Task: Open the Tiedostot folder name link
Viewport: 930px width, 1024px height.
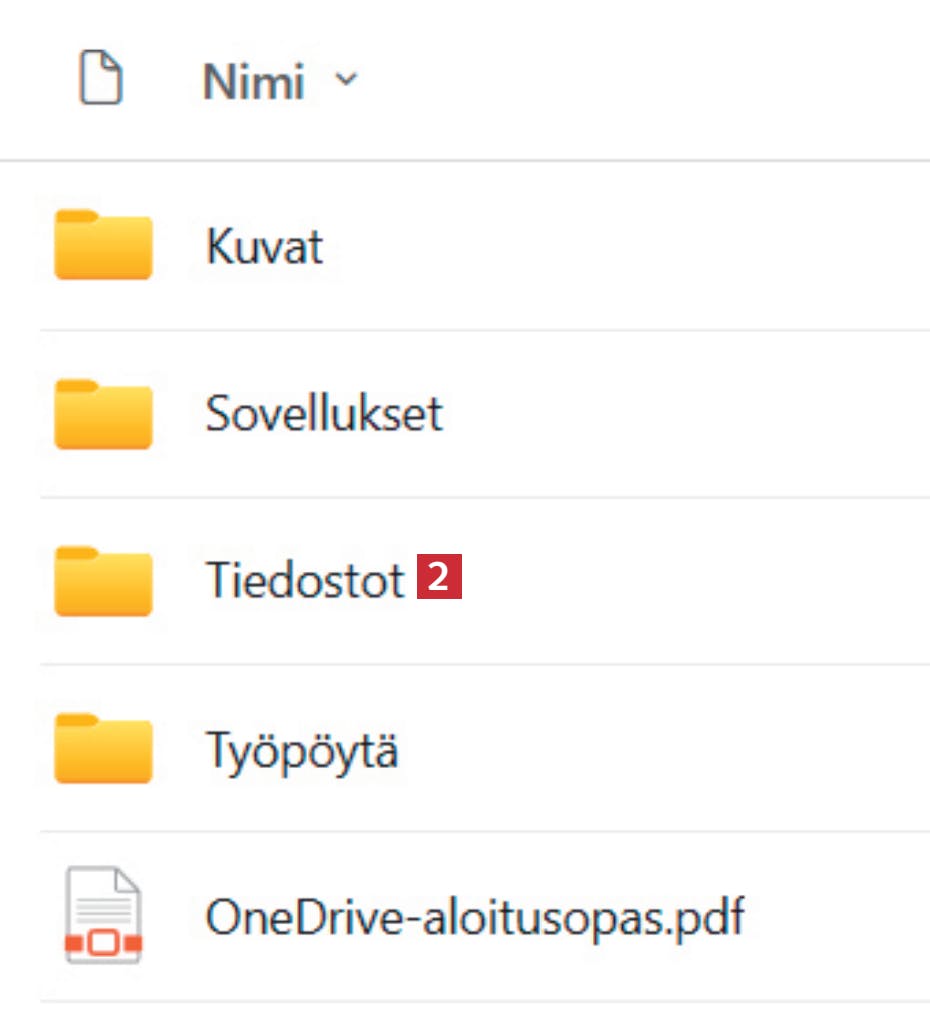Action: pyautogui.click(x=305, y=580)
